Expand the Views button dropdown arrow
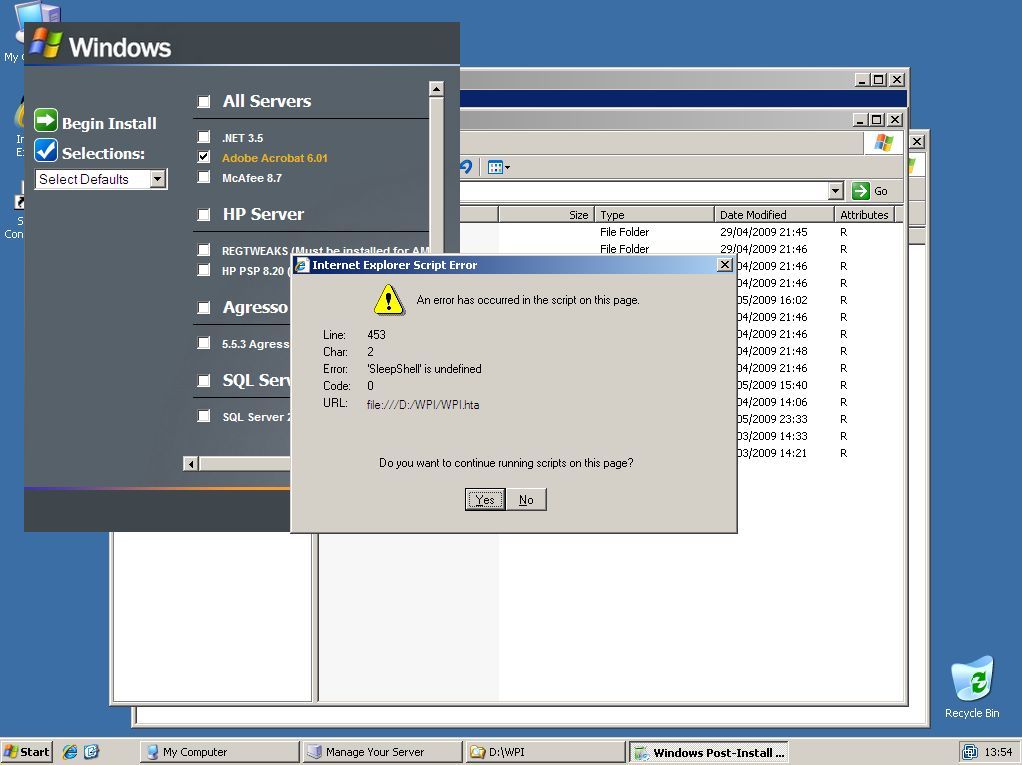The height and width of the screenshot is (765, 1022). (x=508, y=167)
